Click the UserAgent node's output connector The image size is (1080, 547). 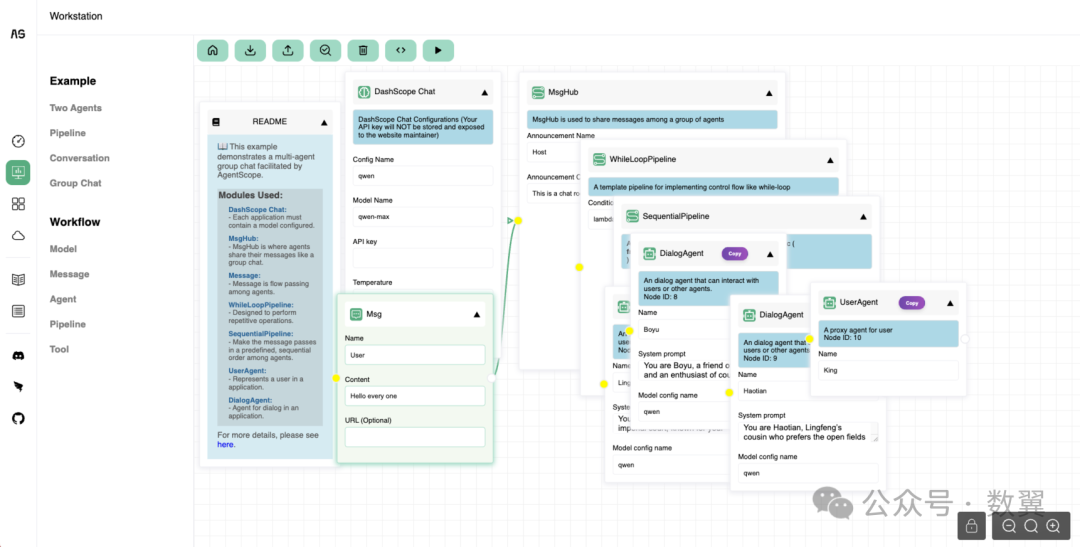click(x=965, y=339)
